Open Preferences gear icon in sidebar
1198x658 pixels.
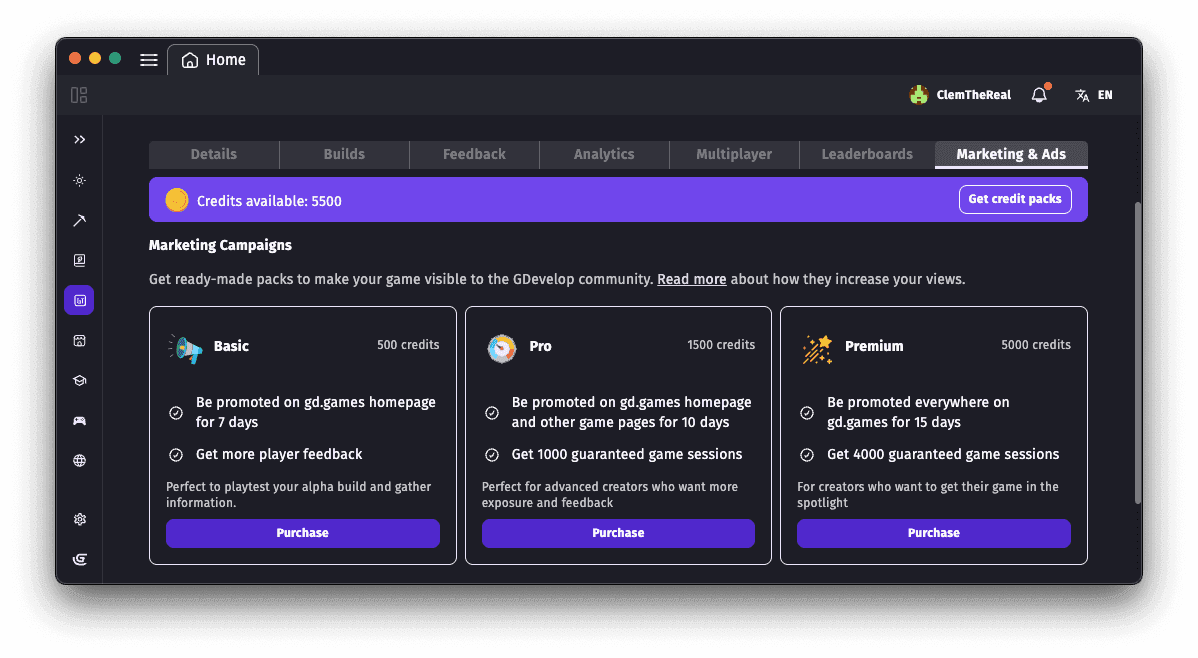coord(79,519)
